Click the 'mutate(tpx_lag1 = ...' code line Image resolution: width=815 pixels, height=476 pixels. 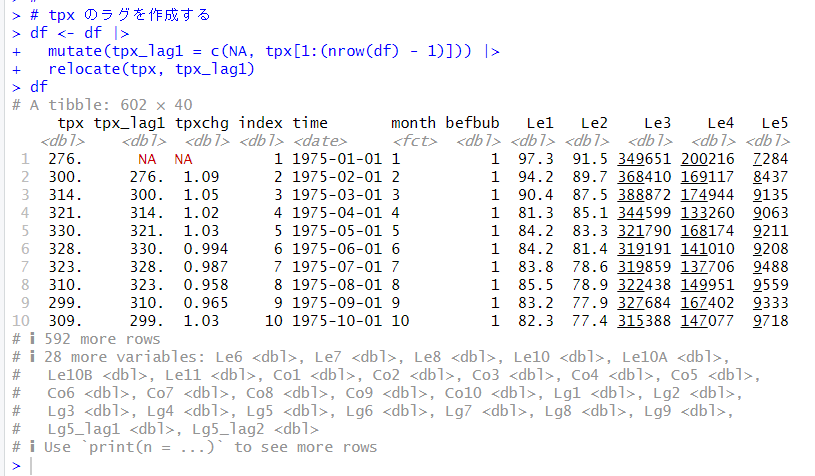pyautogui.click(x=256, y=51)
